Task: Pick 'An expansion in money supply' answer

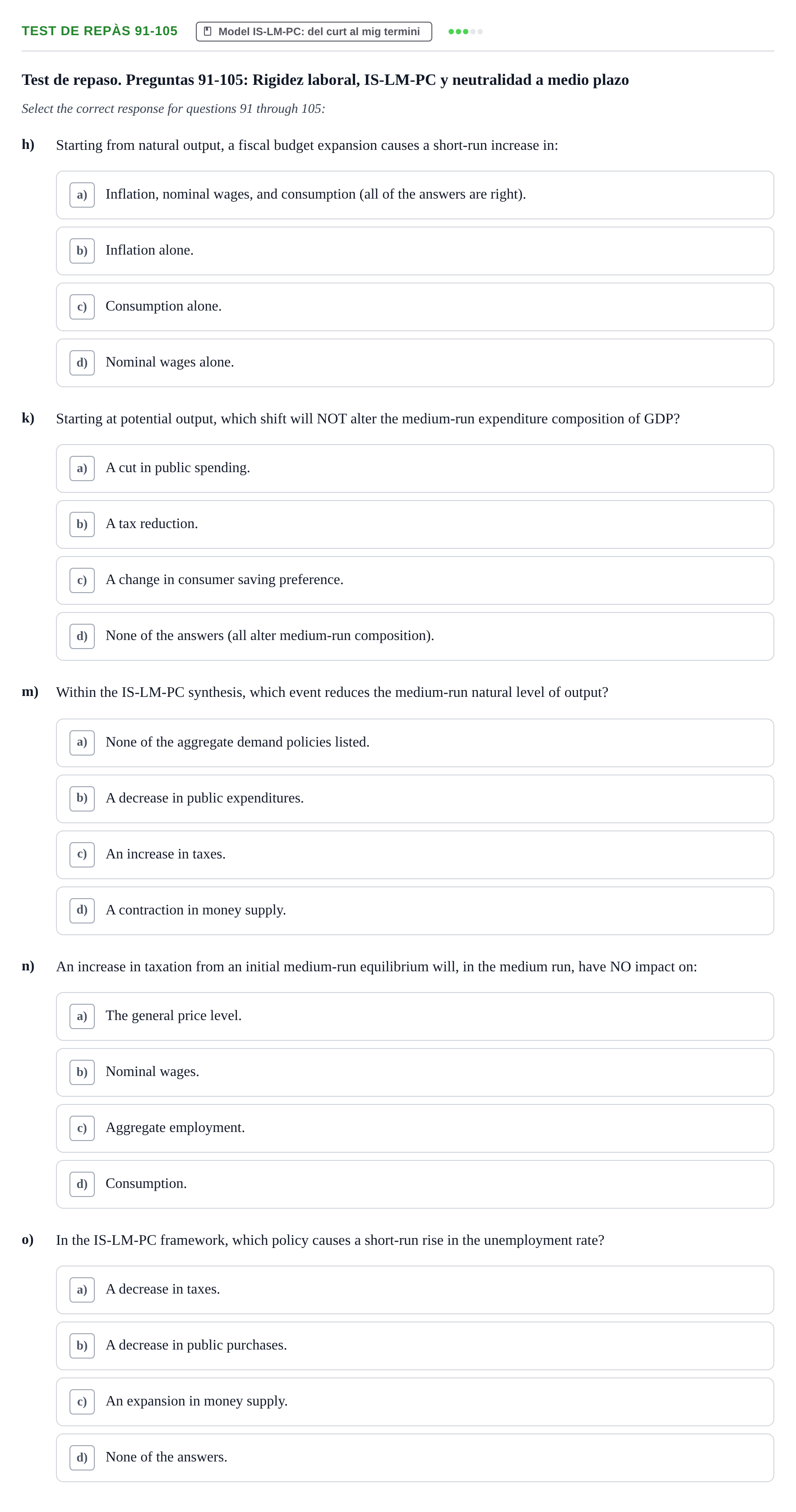Action: tap(414, 1402)
